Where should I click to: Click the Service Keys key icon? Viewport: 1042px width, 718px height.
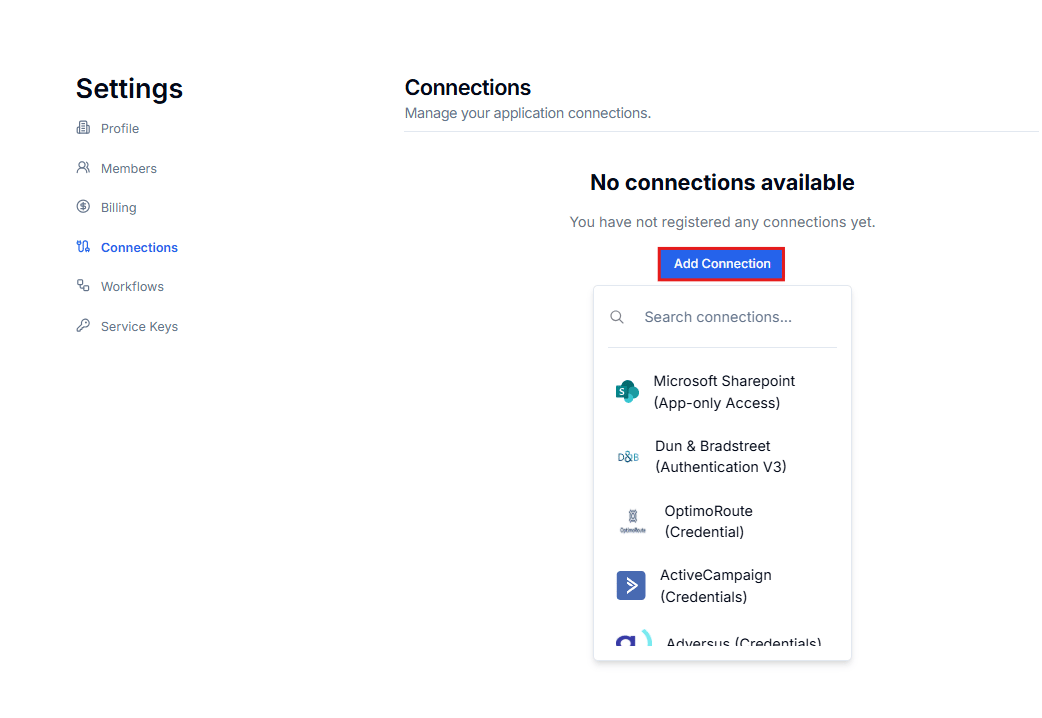[x=83, y=326]
